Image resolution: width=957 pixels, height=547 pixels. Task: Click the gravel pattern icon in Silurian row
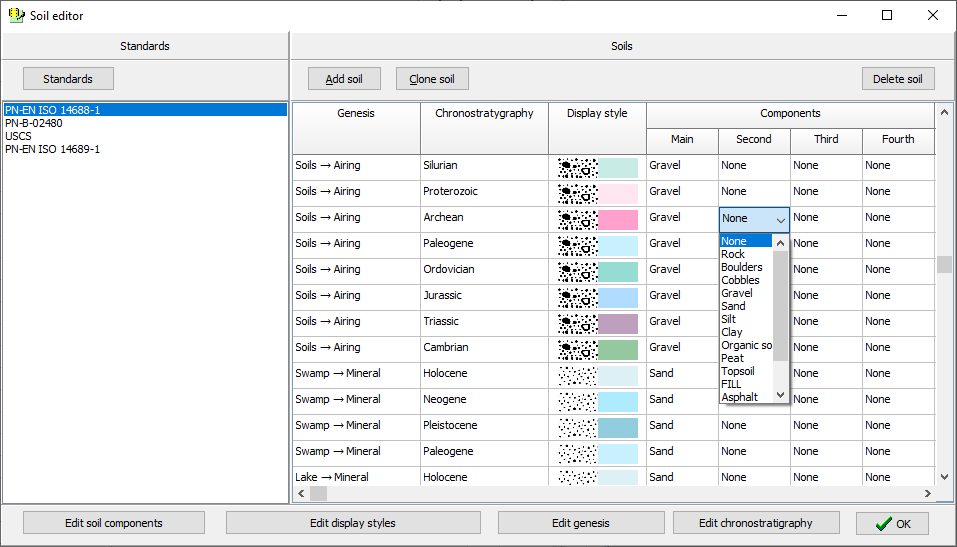(x=577, y=167)
